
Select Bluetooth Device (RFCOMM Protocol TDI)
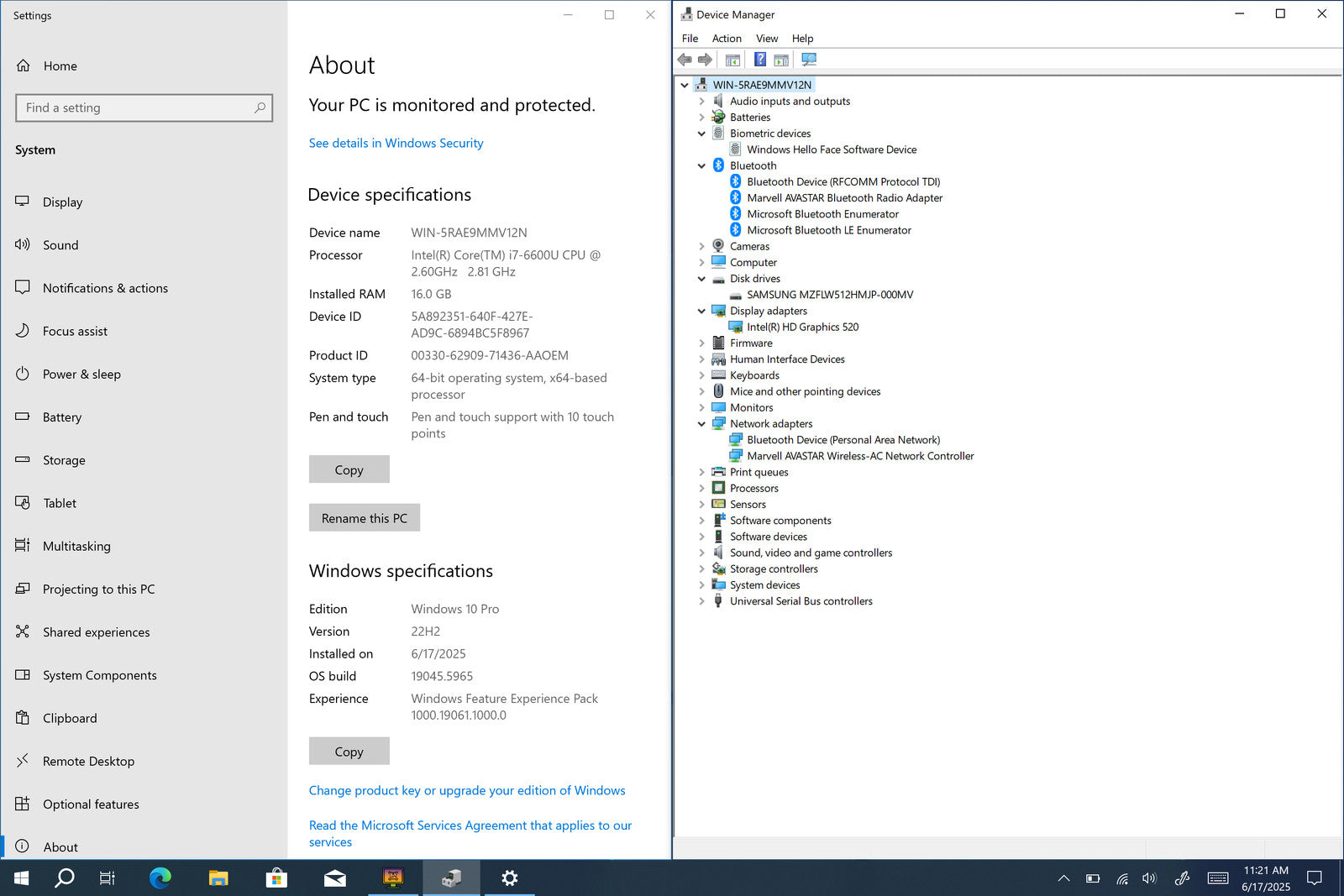click(x=843, y=181)
